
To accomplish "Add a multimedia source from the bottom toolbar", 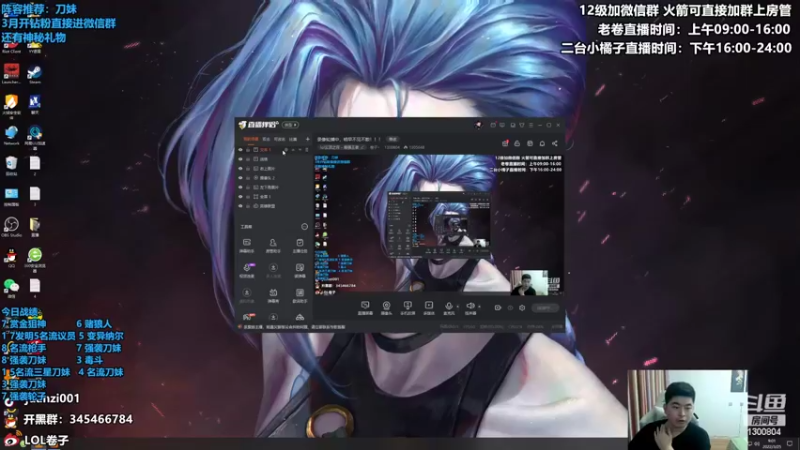I will pyautogui.click(x=429, y=308).
